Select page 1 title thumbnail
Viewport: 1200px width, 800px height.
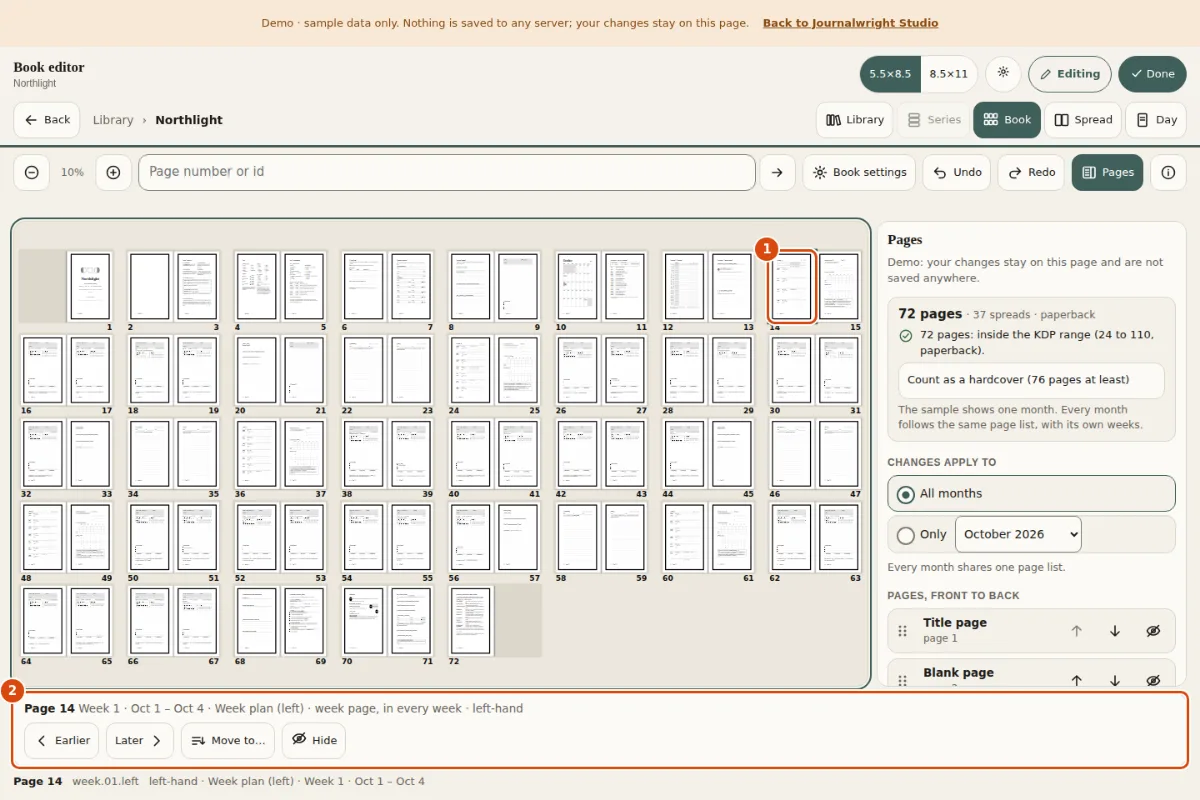point(90,286)
